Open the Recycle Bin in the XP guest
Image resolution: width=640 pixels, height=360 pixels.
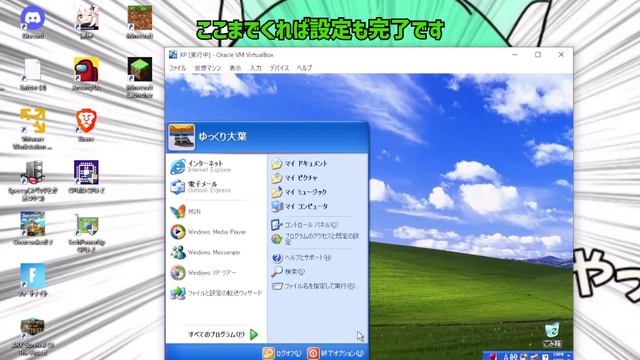point(552,335)
